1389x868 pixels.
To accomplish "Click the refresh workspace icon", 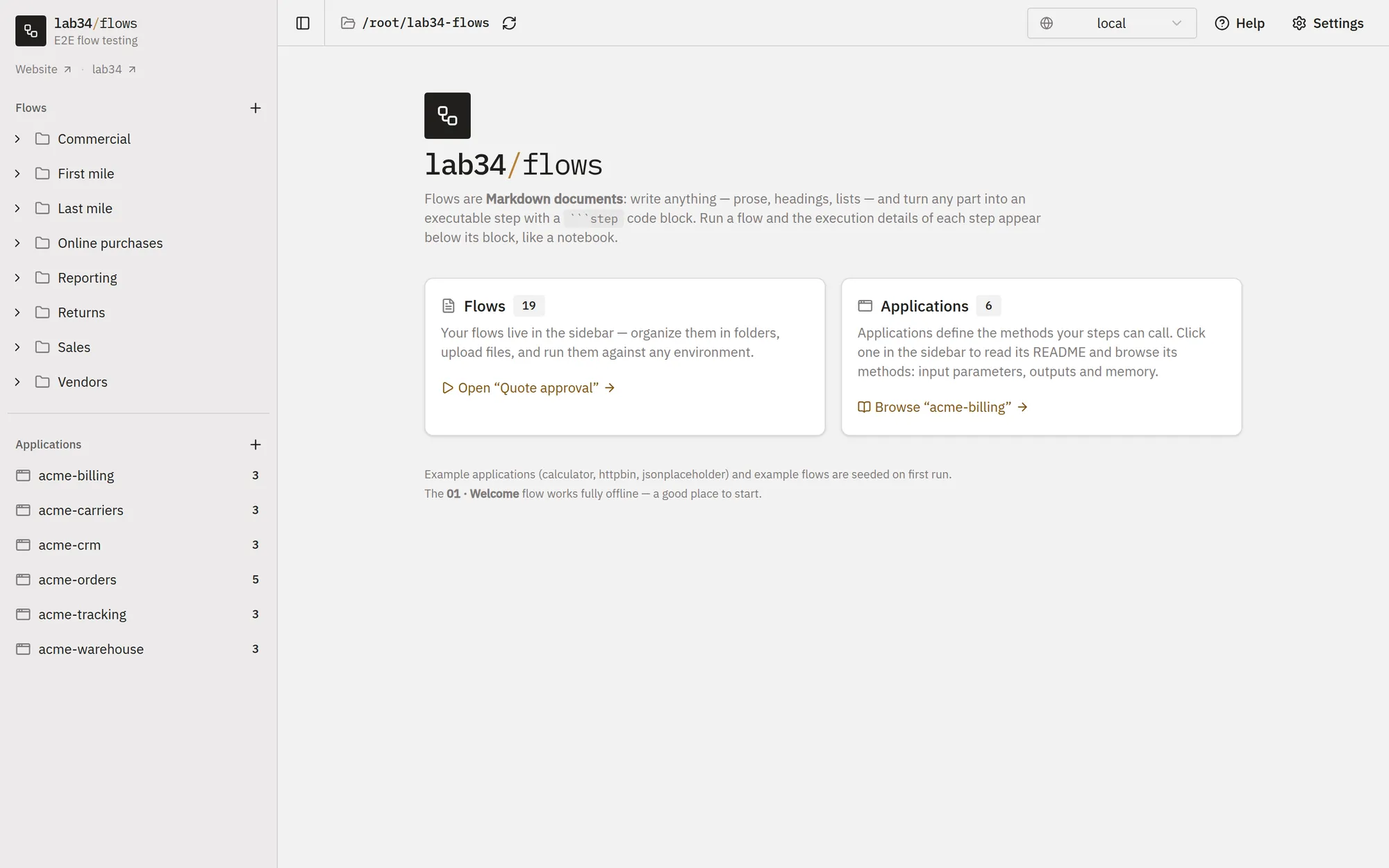I will (509, 23).
